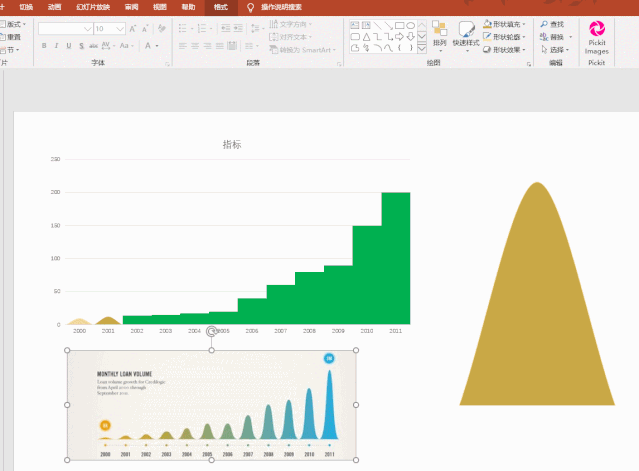Toggle Underline formatting
This screenshot has height=471, width=639.
(69, 46)
